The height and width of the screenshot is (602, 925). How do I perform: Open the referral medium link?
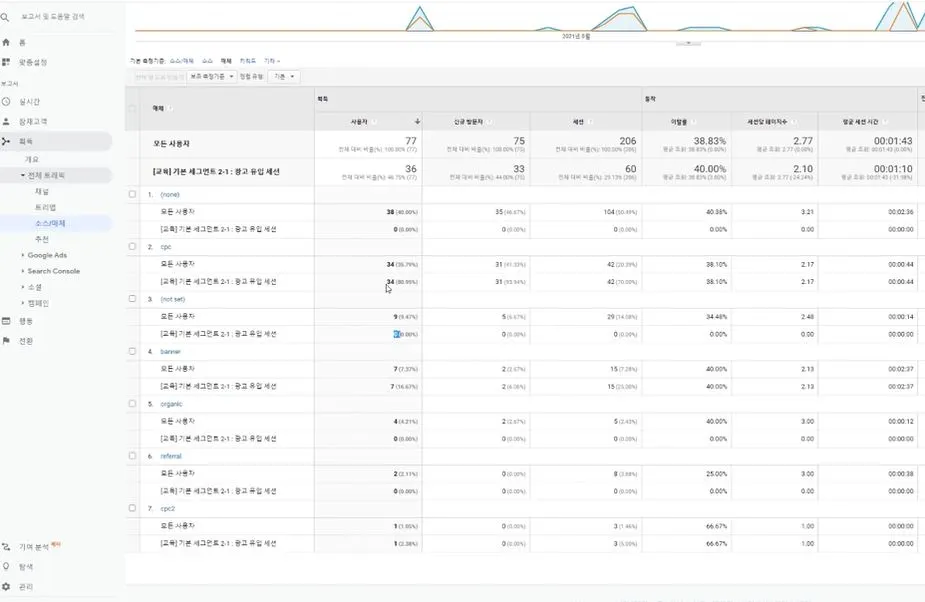(x=171, y=456)
